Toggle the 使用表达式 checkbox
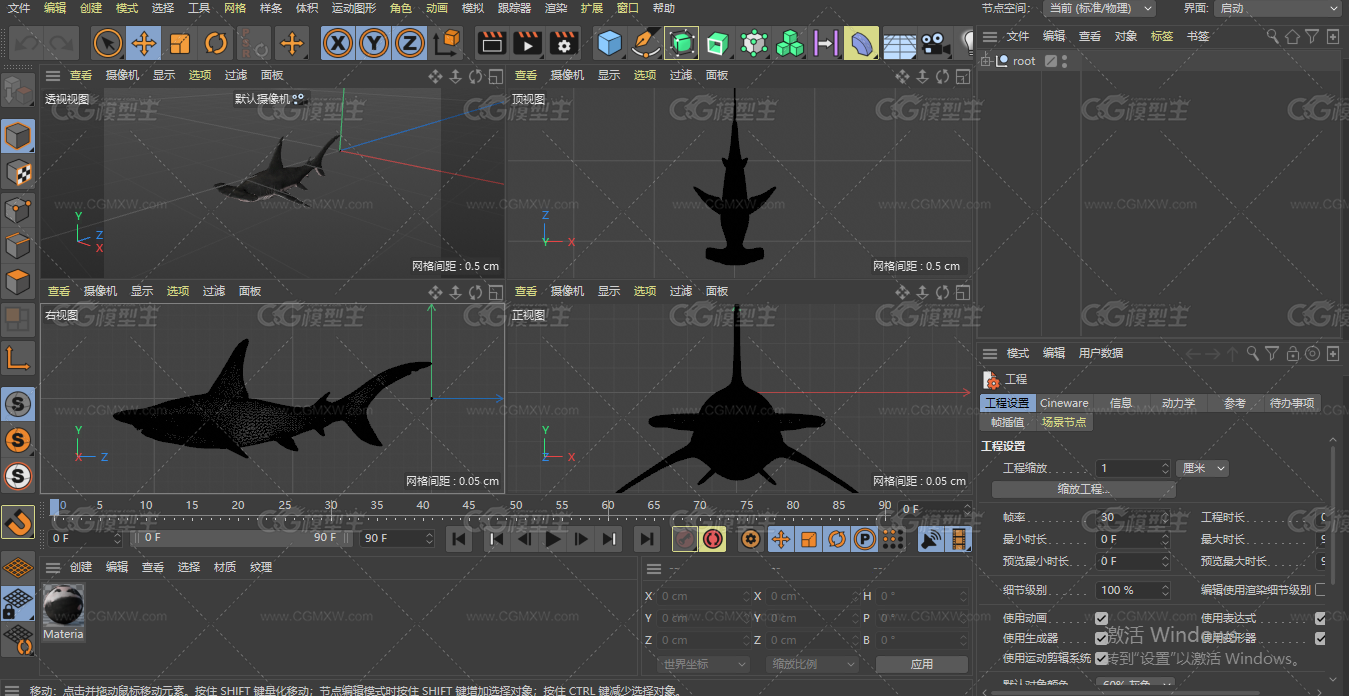 tap(1321, 618)
